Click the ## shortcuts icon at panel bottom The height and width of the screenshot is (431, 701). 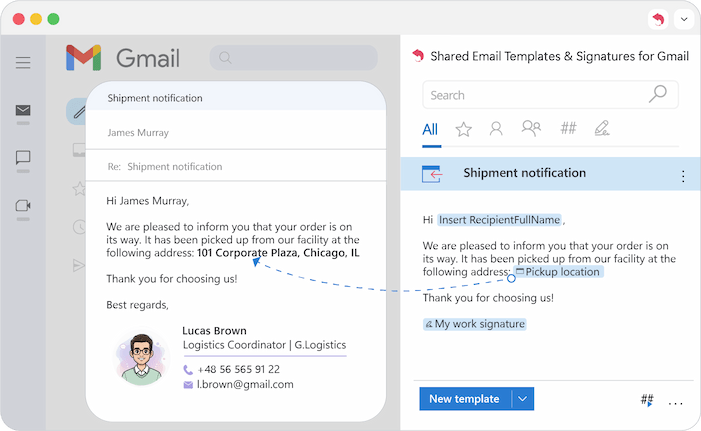647,400
